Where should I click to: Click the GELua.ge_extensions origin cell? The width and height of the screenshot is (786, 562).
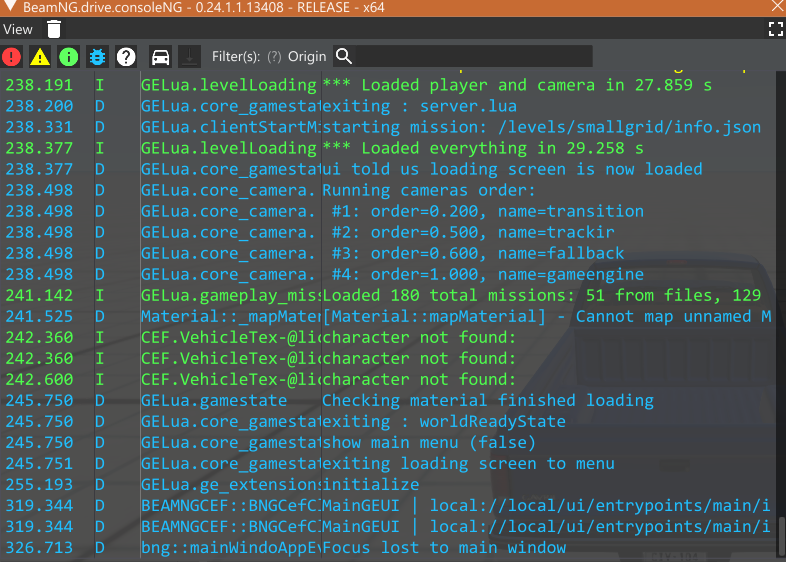[231, 485]
